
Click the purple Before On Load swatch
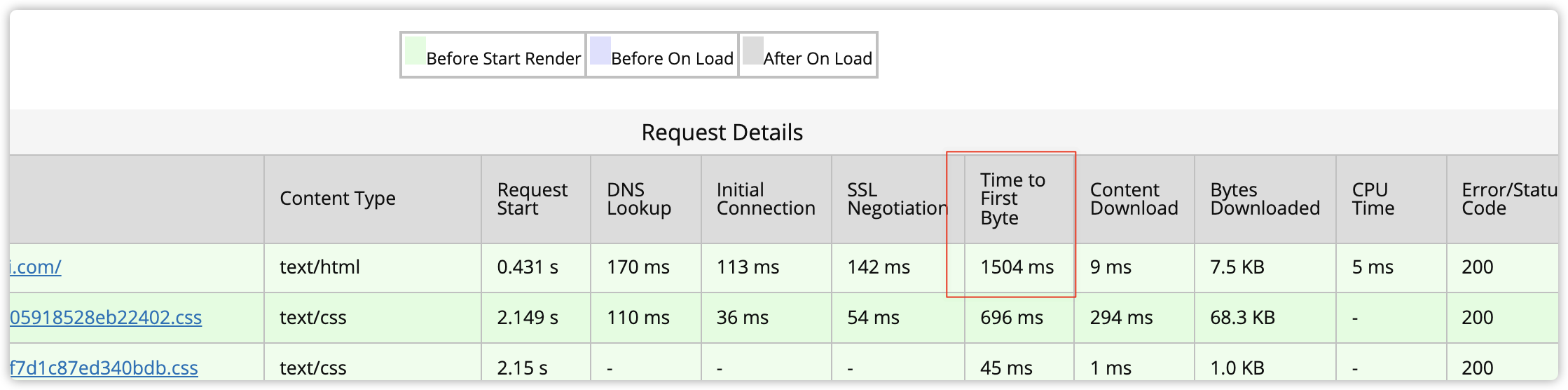pyautogui.click(x=600, y=51)
